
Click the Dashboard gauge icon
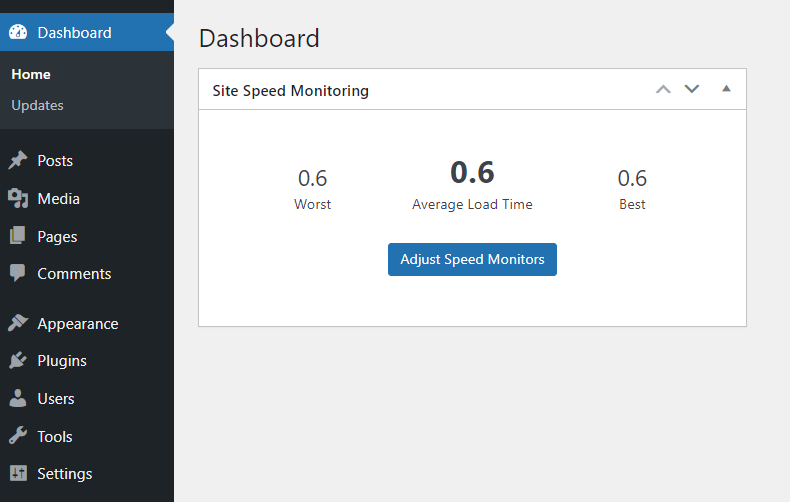point(18,32)
